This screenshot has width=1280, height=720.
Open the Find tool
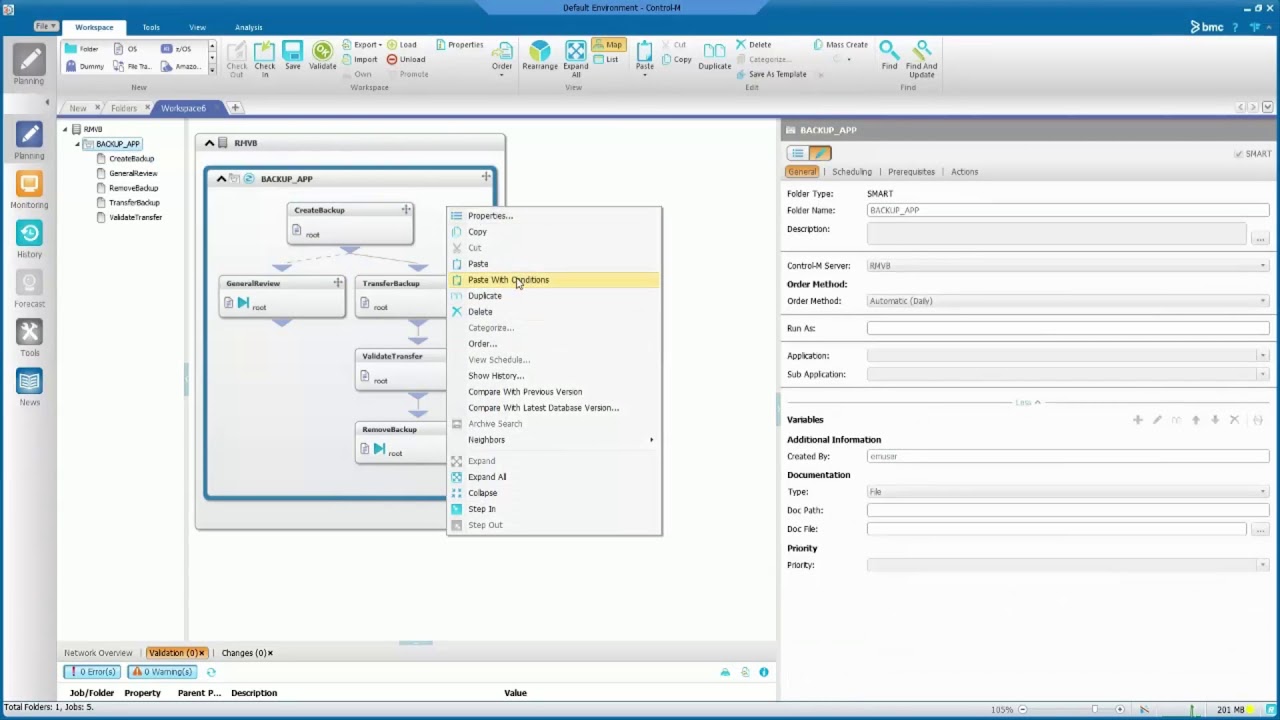point(889,56)
